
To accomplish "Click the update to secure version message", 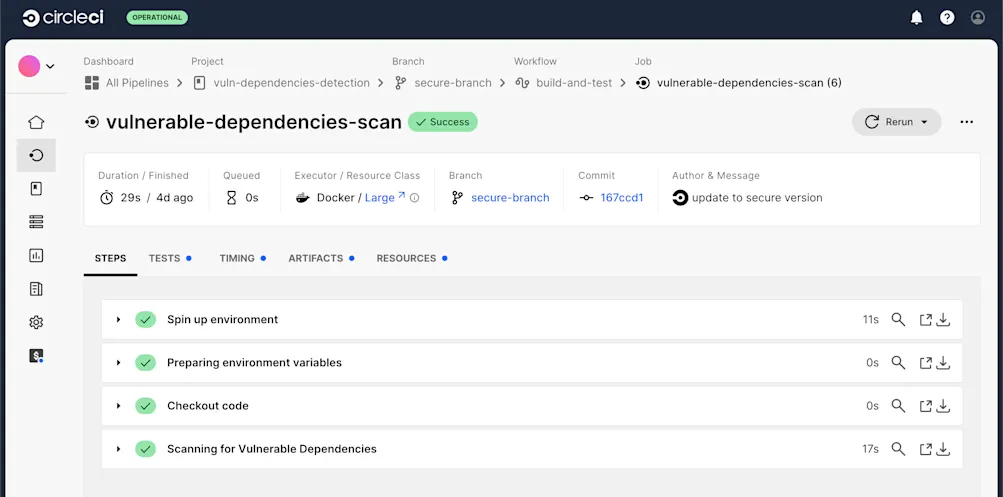I will click(x=757, y=198).
